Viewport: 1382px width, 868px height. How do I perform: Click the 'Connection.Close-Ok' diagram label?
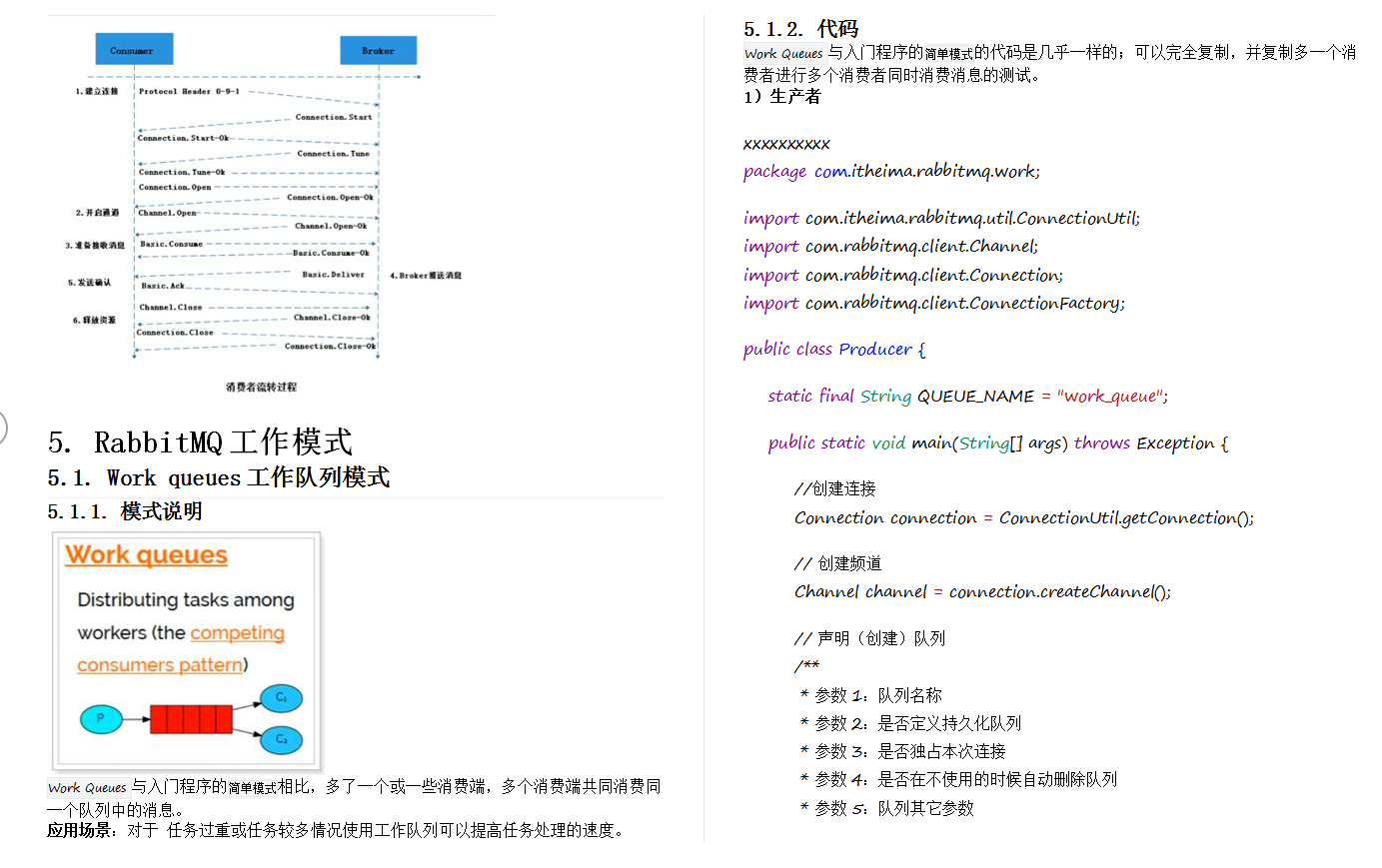pyautogui.click(x=331, y=347)
